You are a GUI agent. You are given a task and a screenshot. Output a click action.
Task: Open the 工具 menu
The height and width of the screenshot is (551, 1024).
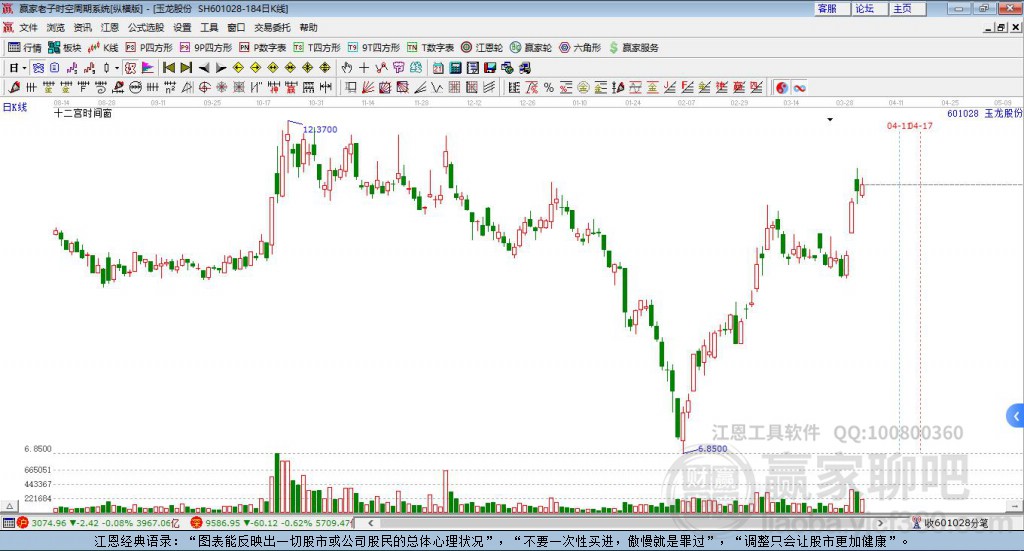pyautogui.click(x=209, y=27)
